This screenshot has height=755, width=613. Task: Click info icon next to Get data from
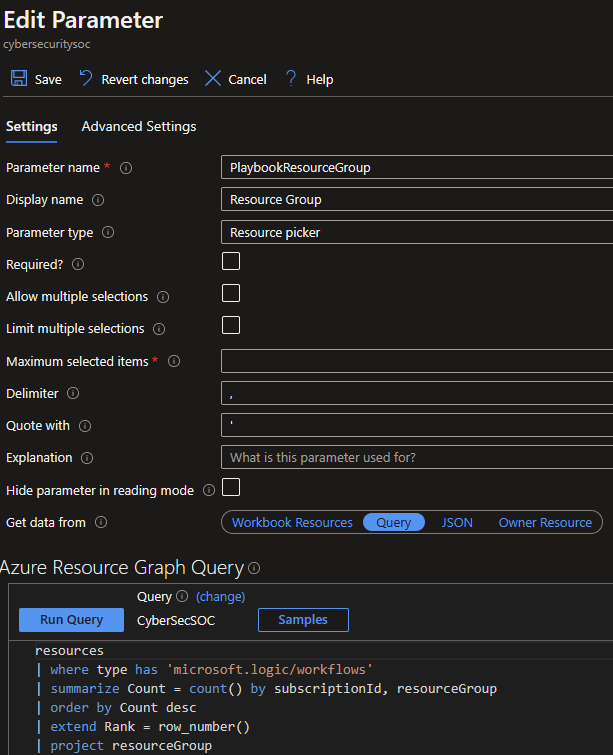(x=101, y=522)
